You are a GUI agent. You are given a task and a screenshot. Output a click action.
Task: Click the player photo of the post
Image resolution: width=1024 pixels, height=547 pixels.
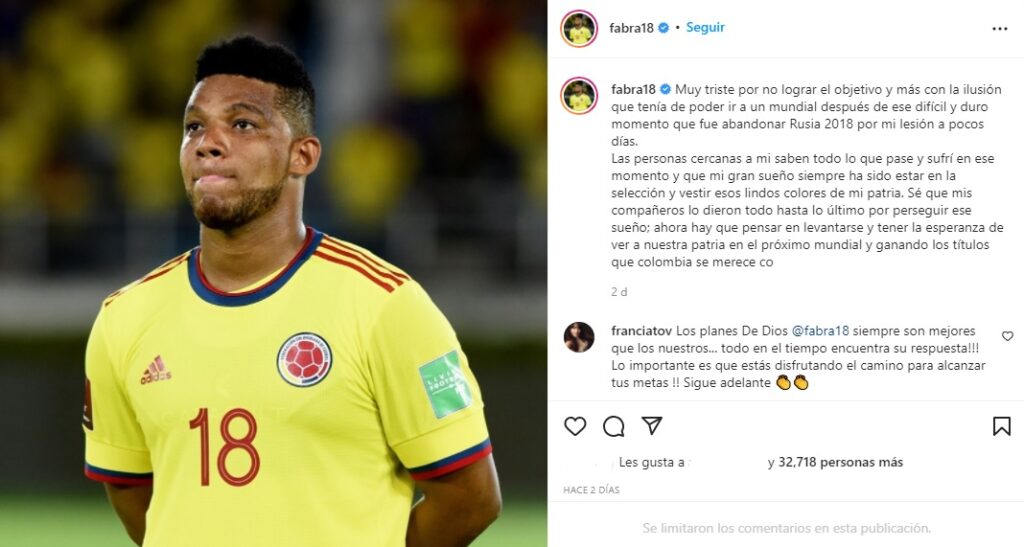[x=274, y=274]
